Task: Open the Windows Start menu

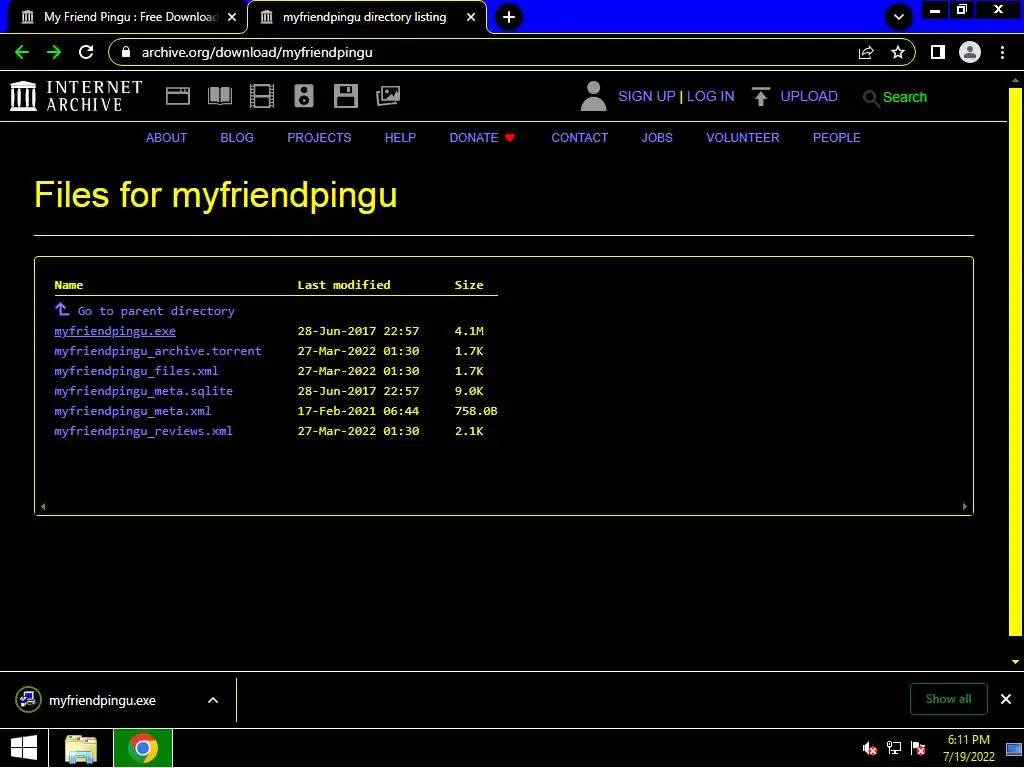Action: point(24,748)
